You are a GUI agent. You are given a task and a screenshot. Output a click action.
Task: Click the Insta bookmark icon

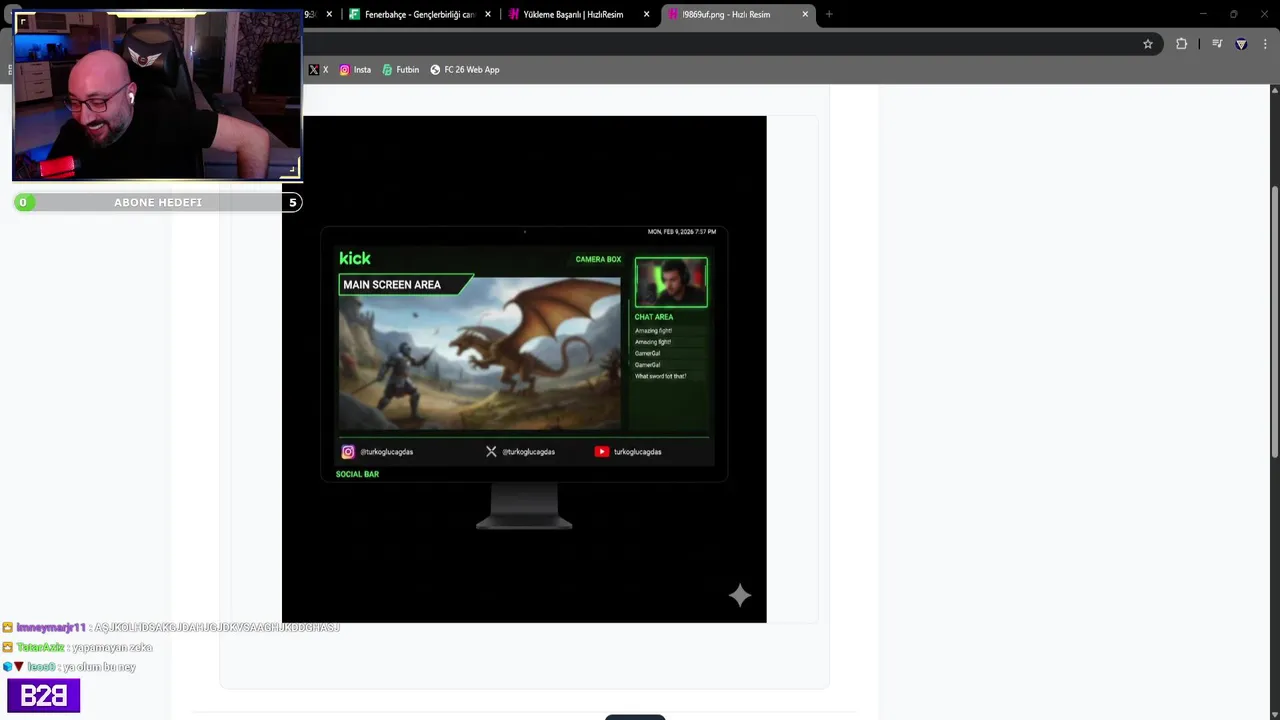[345, 70]
